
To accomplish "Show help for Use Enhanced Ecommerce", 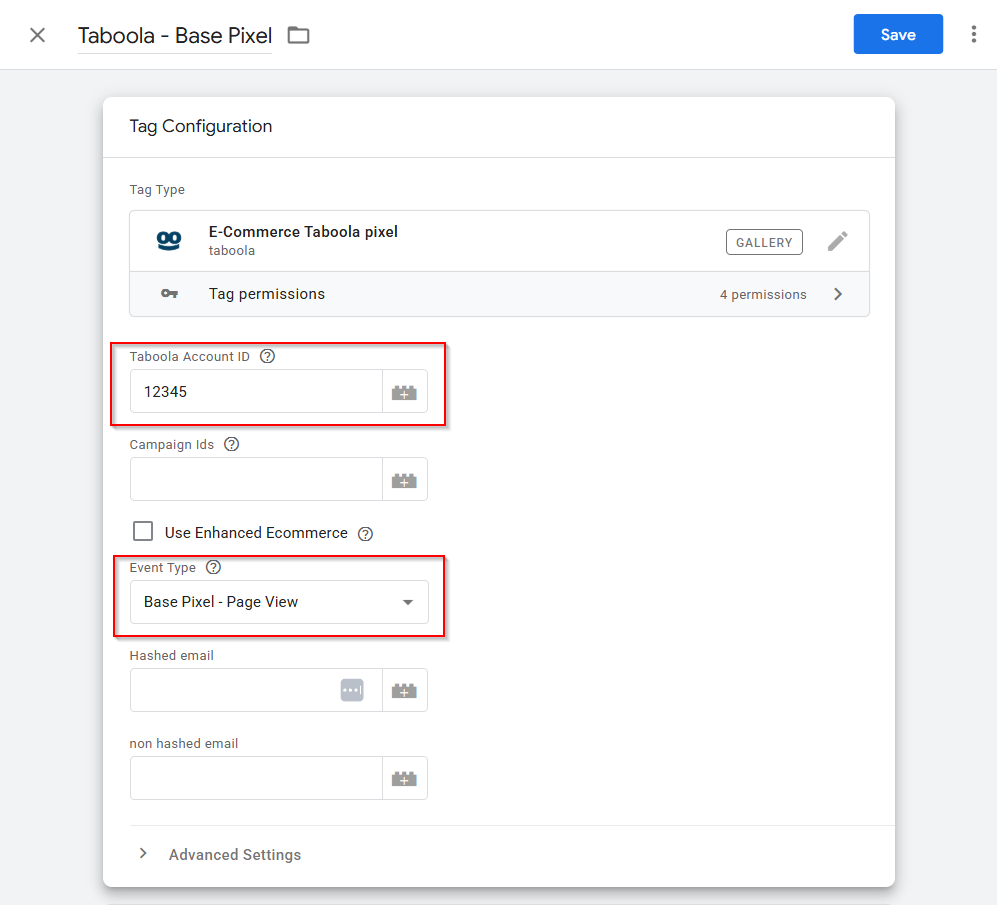I will (x=366, y=534).
